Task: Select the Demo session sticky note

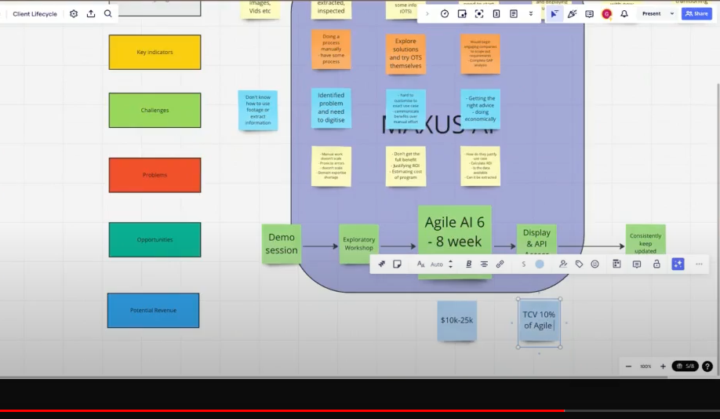Action: tap(281, 244)
